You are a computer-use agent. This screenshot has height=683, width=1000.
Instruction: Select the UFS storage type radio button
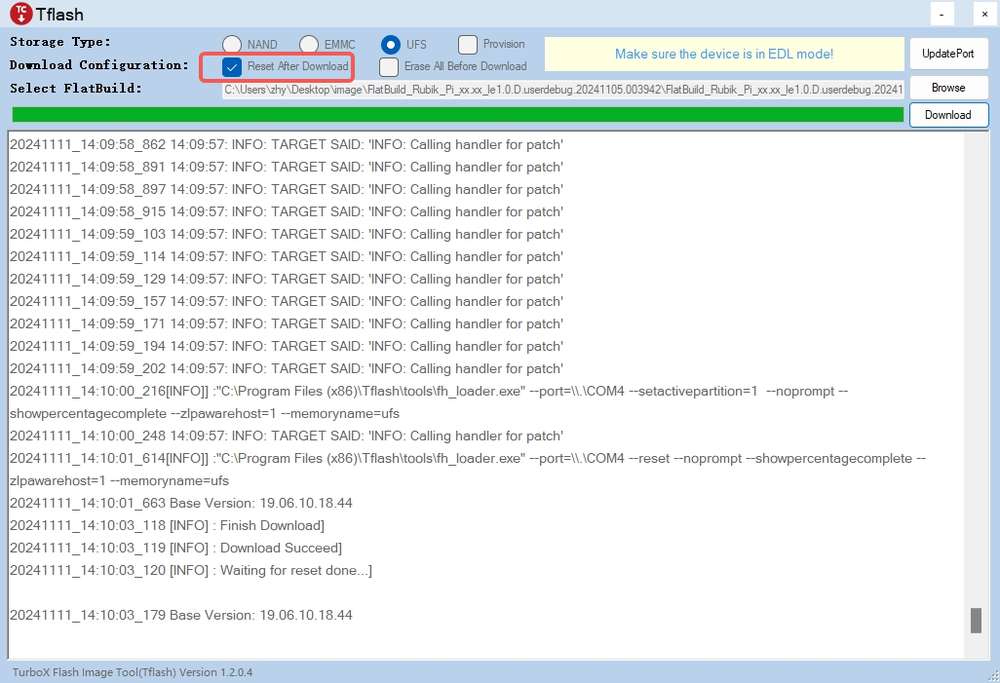coord(390,44)
